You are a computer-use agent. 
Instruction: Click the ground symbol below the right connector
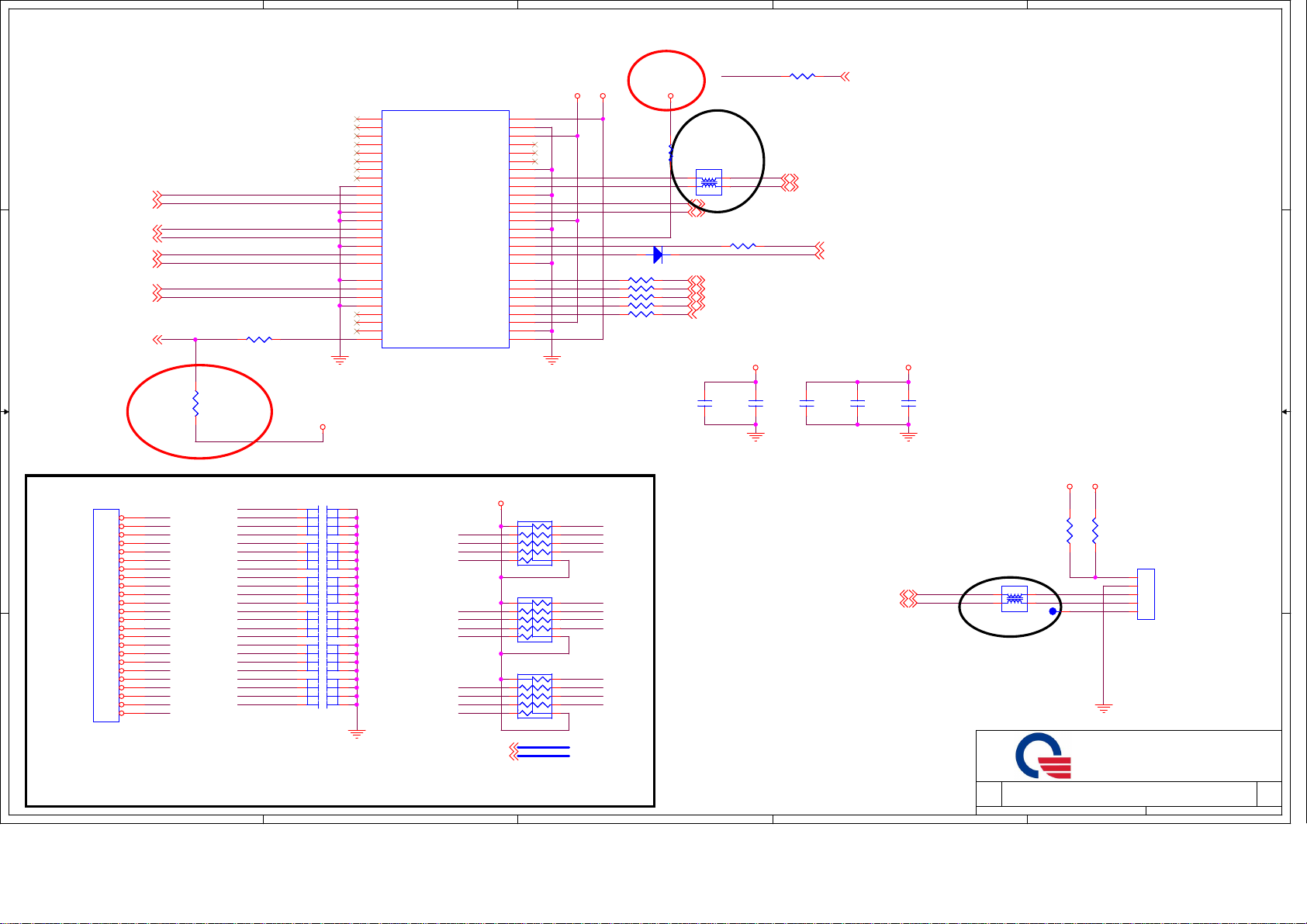tap(1103, 708)
